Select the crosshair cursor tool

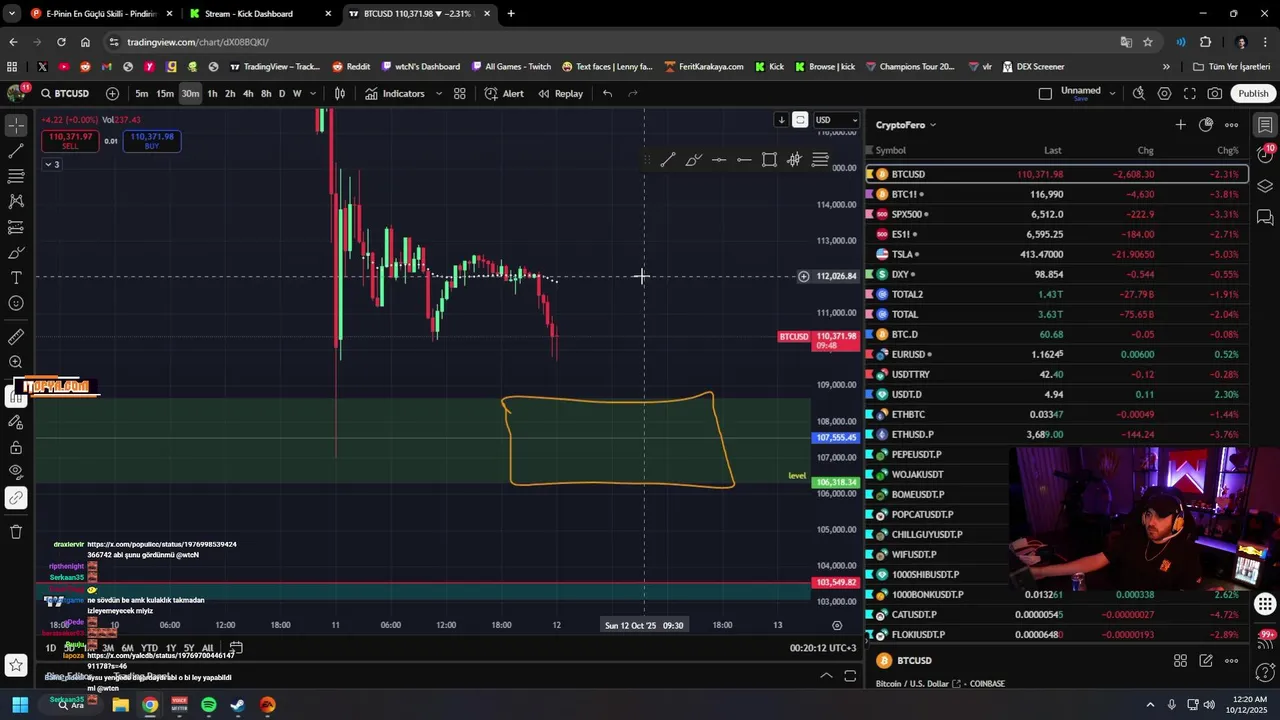pos(16,125)
